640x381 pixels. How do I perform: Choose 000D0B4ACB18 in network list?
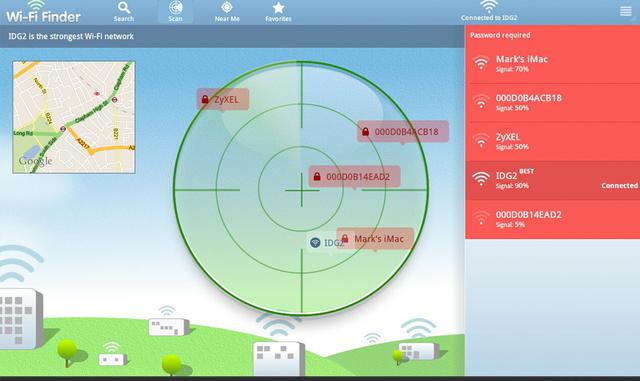pos(553,102)
